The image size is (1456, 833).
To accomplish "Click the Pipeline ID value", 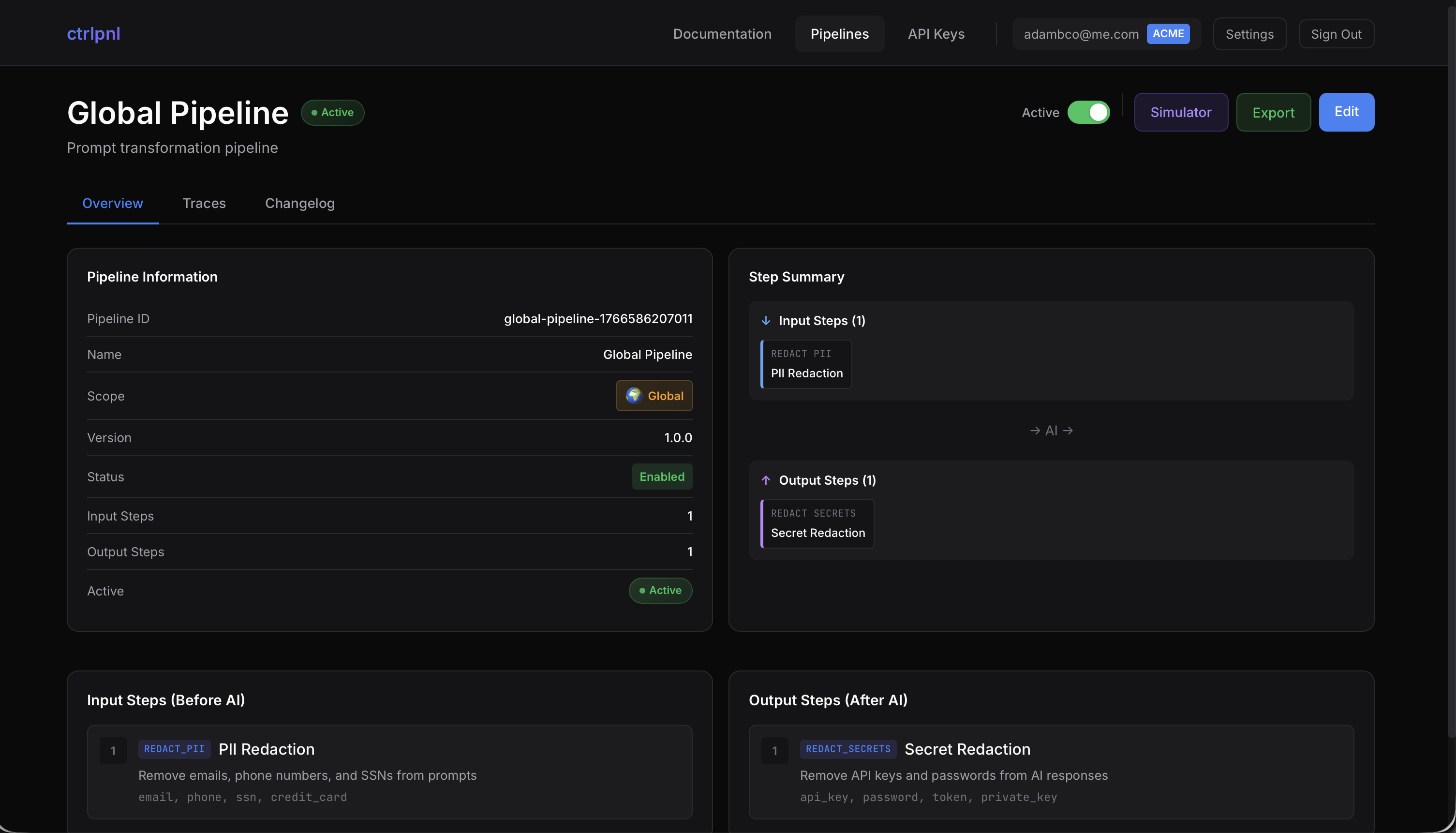I will (x=598, y=319).
